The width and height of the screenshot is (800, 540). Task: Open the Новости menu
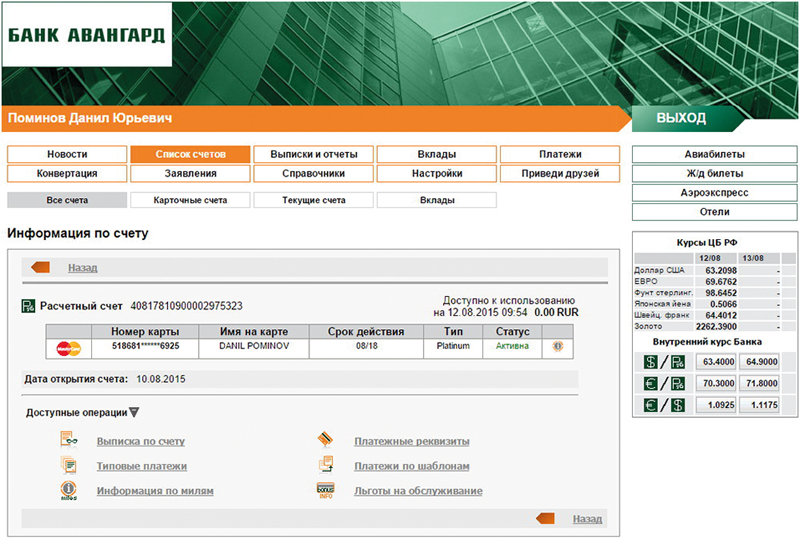pyautogui.click(x=67, y=154)
